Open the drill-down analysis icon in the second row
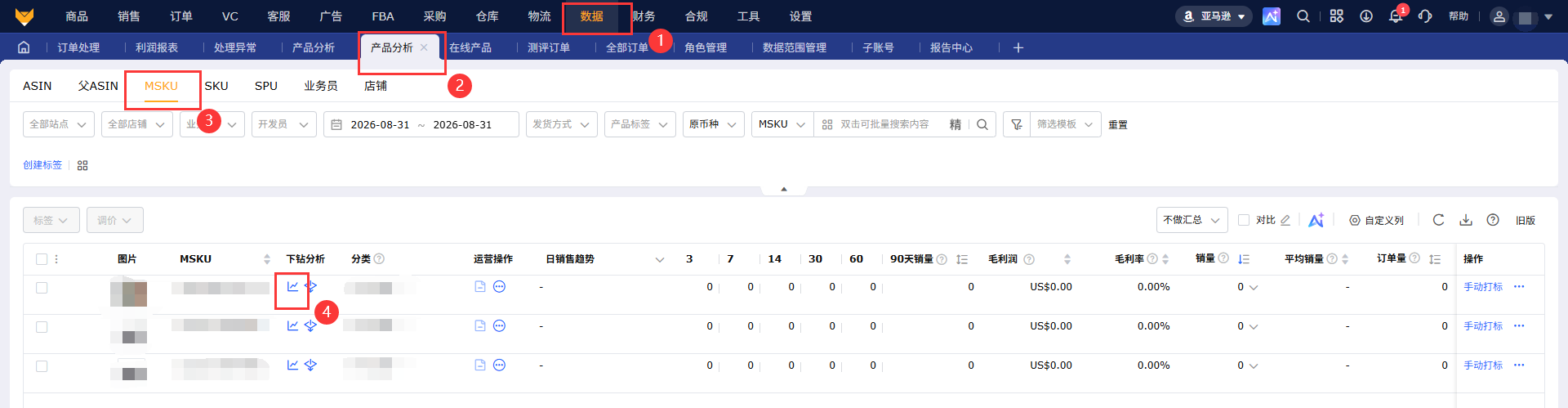Viewport: 1568px width, 408px height. tap(310, 326)
